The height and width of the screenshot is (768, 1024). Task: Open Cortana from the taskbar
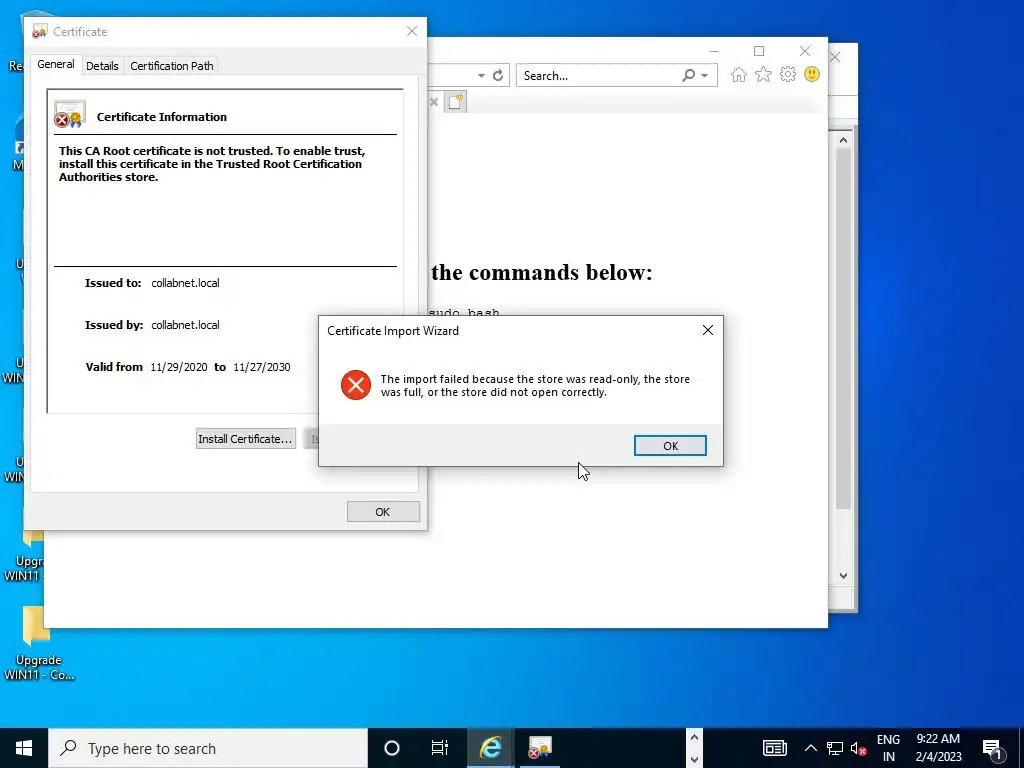391,748
